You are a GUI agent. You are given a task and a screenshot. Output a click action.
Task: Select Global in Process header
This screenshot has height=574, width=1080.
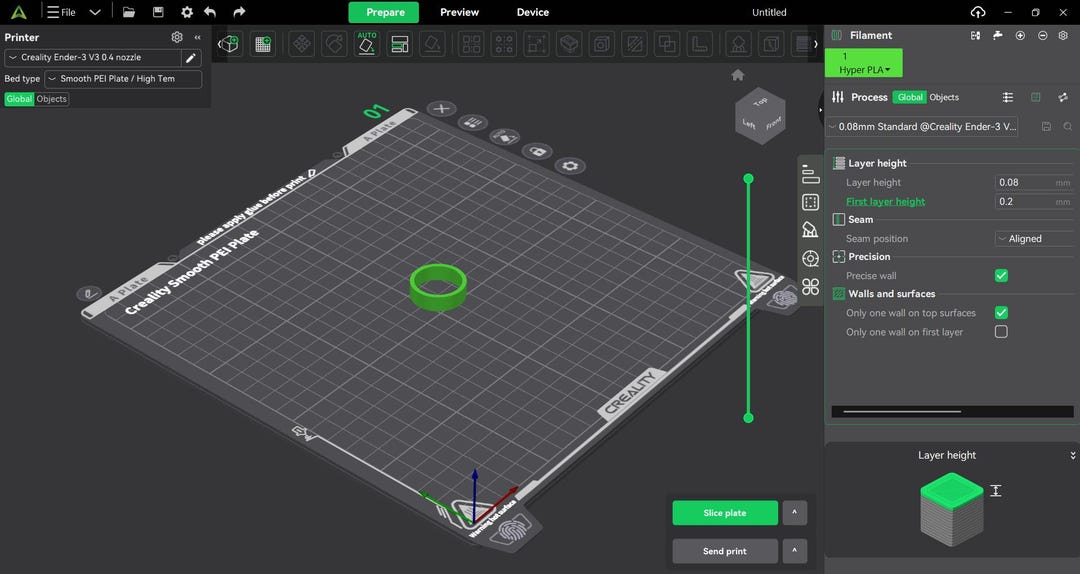tap(910, 98)
